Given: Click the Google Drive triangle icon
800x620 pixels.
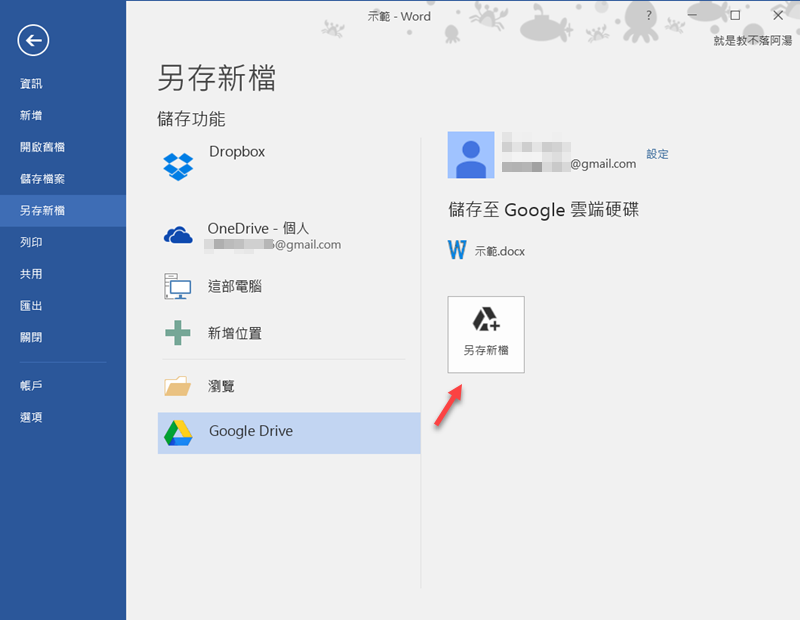Looking at the screenshot, I should 178,433.
